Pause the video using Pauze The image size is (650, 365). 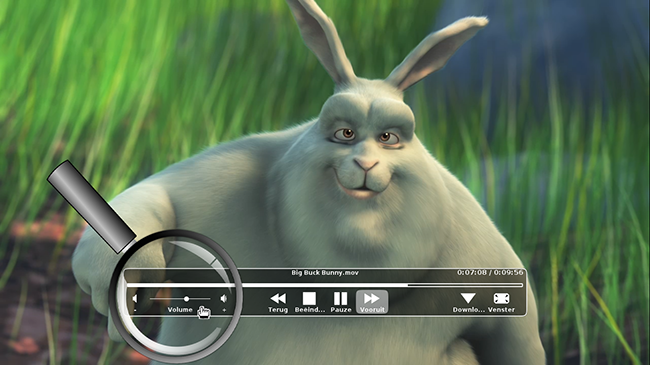(341, 299)
